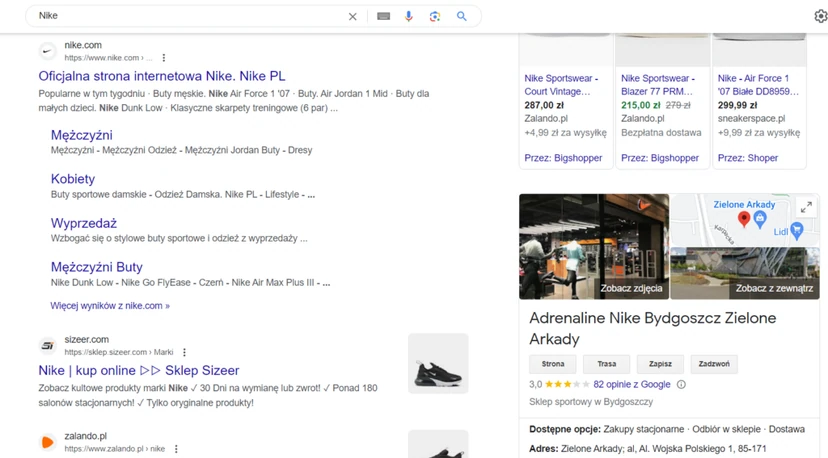Open Nike Sportswear Blazer 77 PRM product
Image resolution: width=828 pixels, height=458 pixels.
658,85
